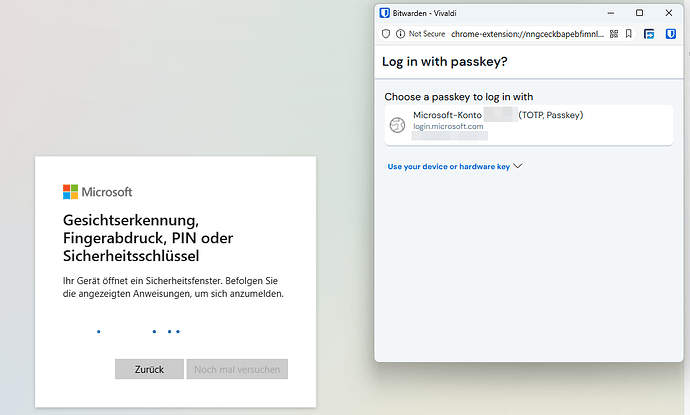Click the login.microsoft.com text

coord(448,126)
